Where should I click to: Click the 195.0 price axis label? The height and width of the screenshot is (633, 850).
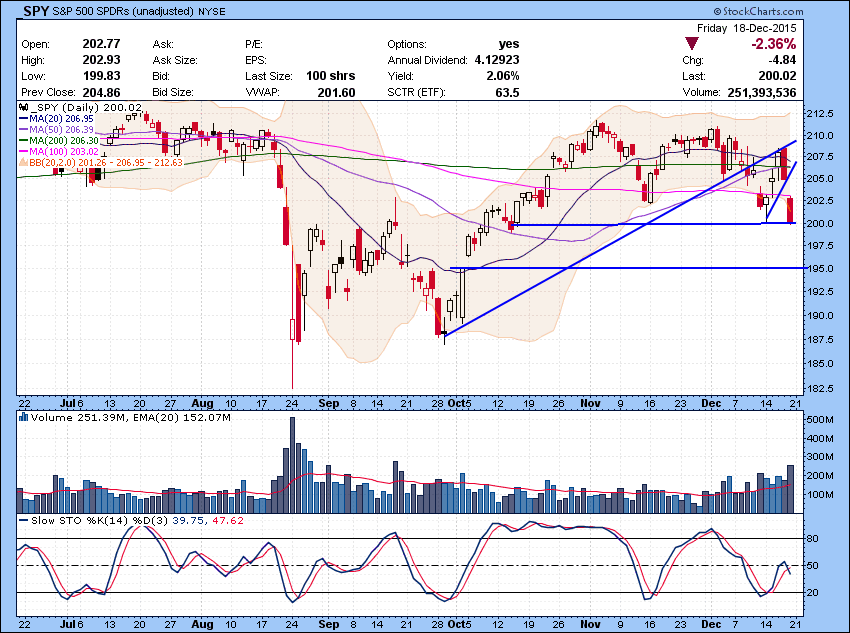[820, 268]
